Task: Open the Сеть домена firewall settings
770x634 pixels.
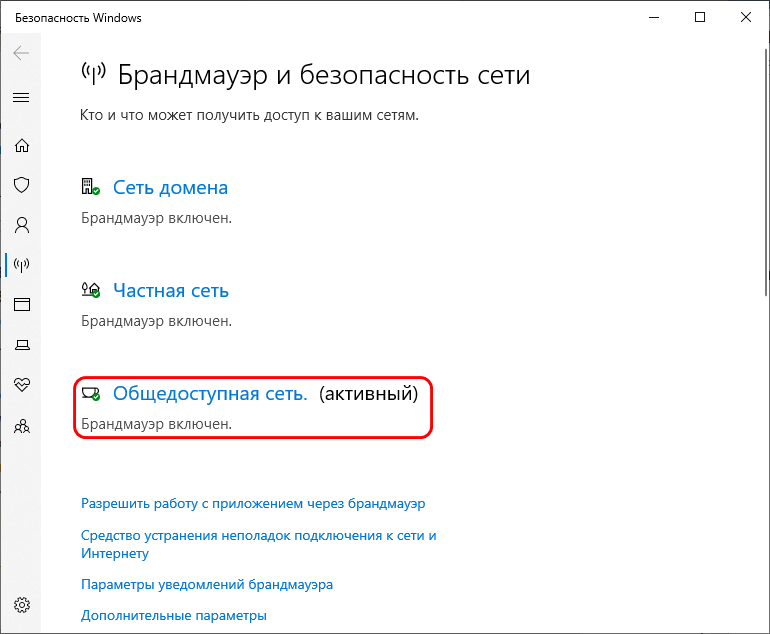Action: [170, 188]
